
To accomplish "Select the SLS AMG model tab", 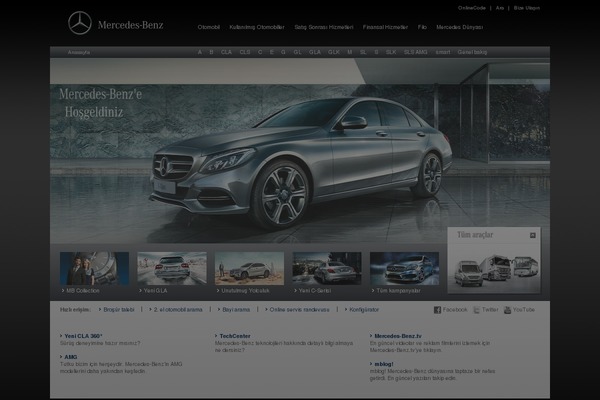I will [x=415, y=51].
